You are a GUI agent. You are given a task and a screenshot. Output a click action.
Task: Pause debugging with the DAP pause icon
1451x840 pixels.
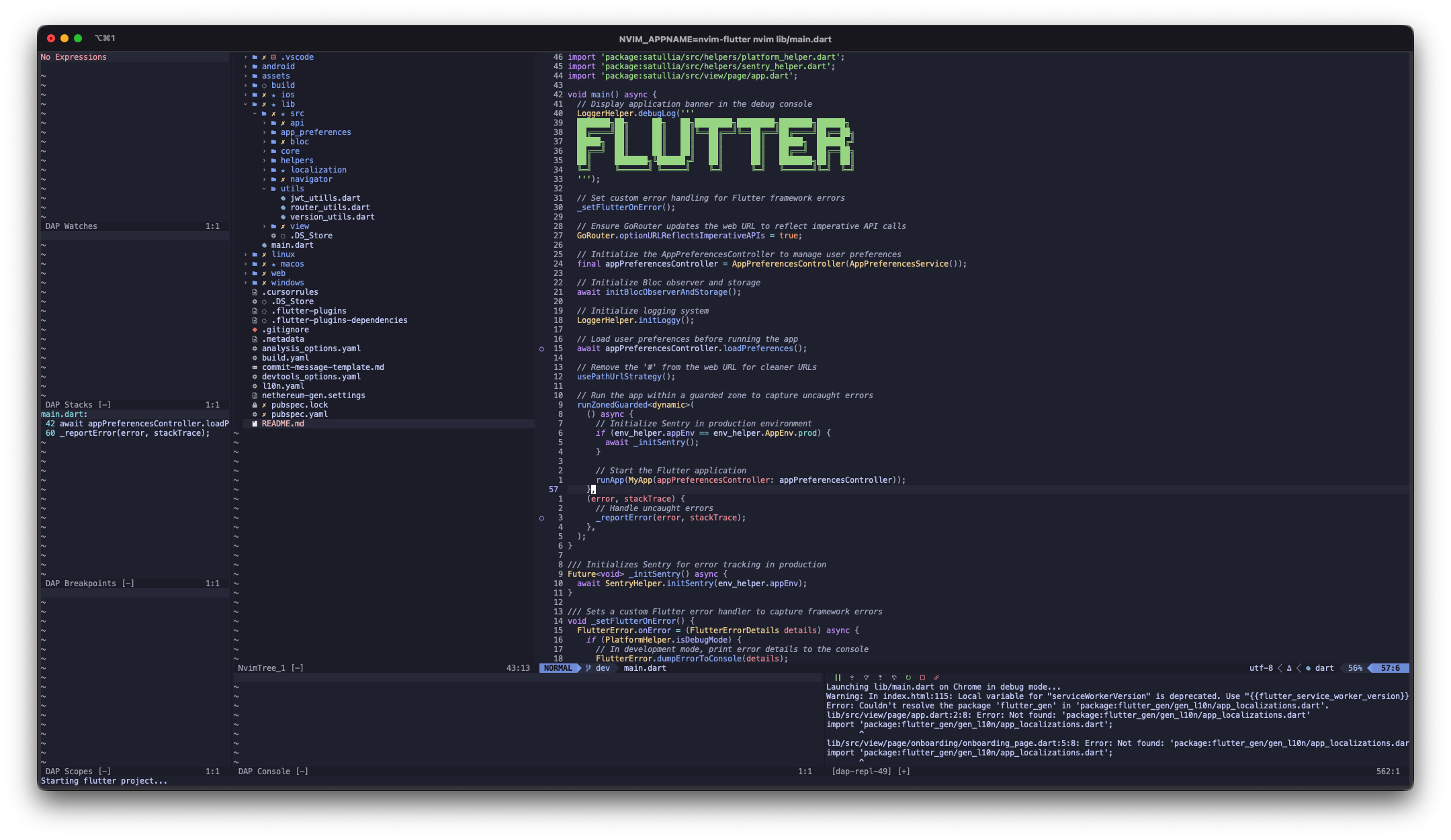pyautogui.click(x=838, y=678)
